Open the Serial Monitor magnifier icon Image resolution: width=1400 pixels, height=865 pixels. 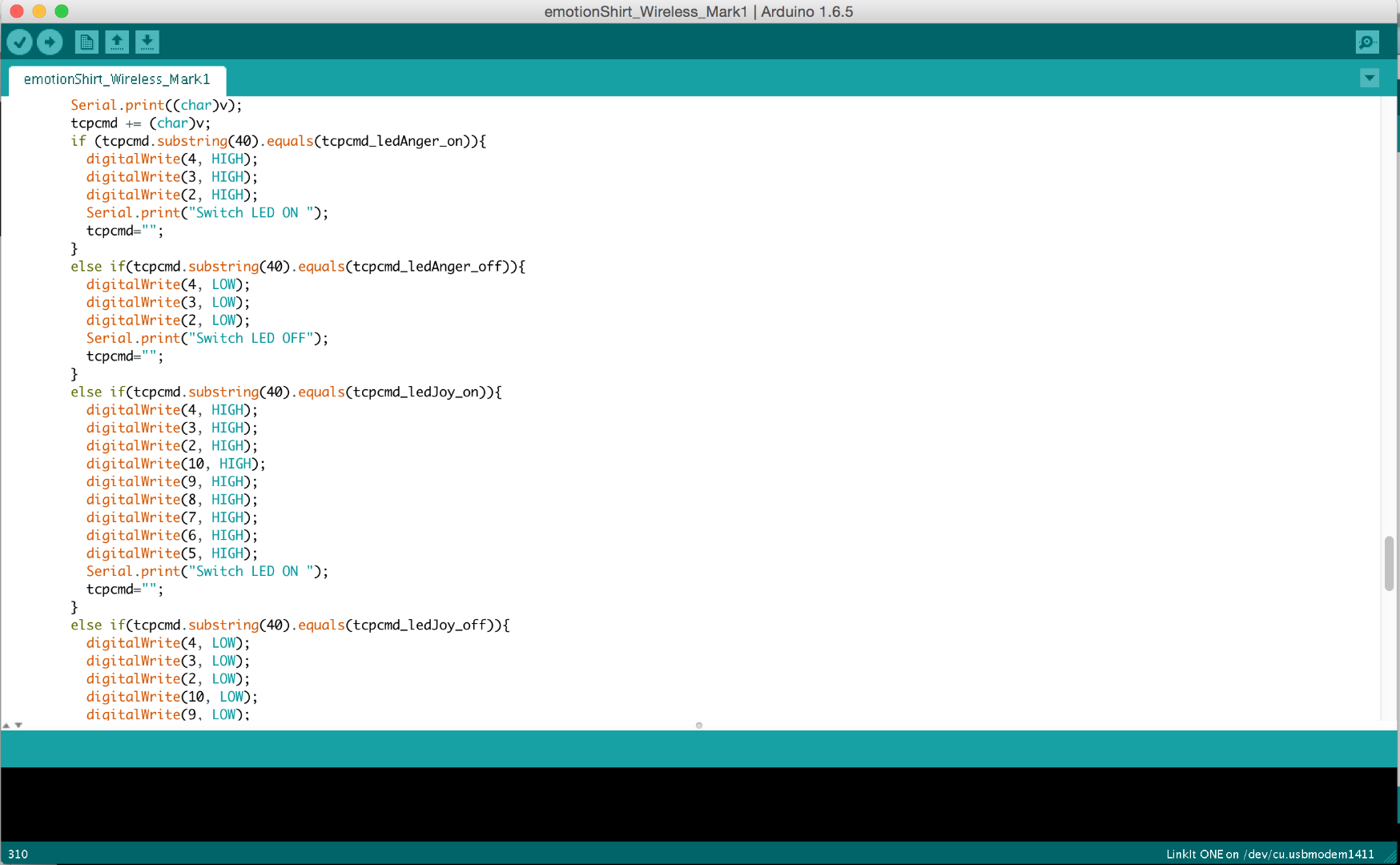coord(1367,42)
